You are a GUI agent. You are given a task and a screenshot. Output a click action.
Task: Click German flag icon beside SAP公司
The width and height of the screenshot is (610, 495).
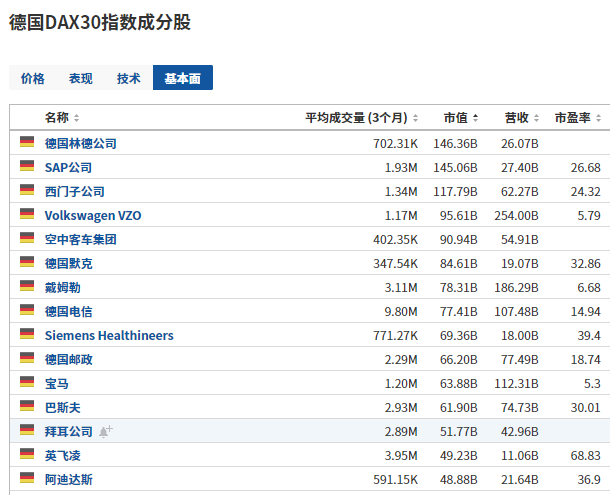[27, 166]
